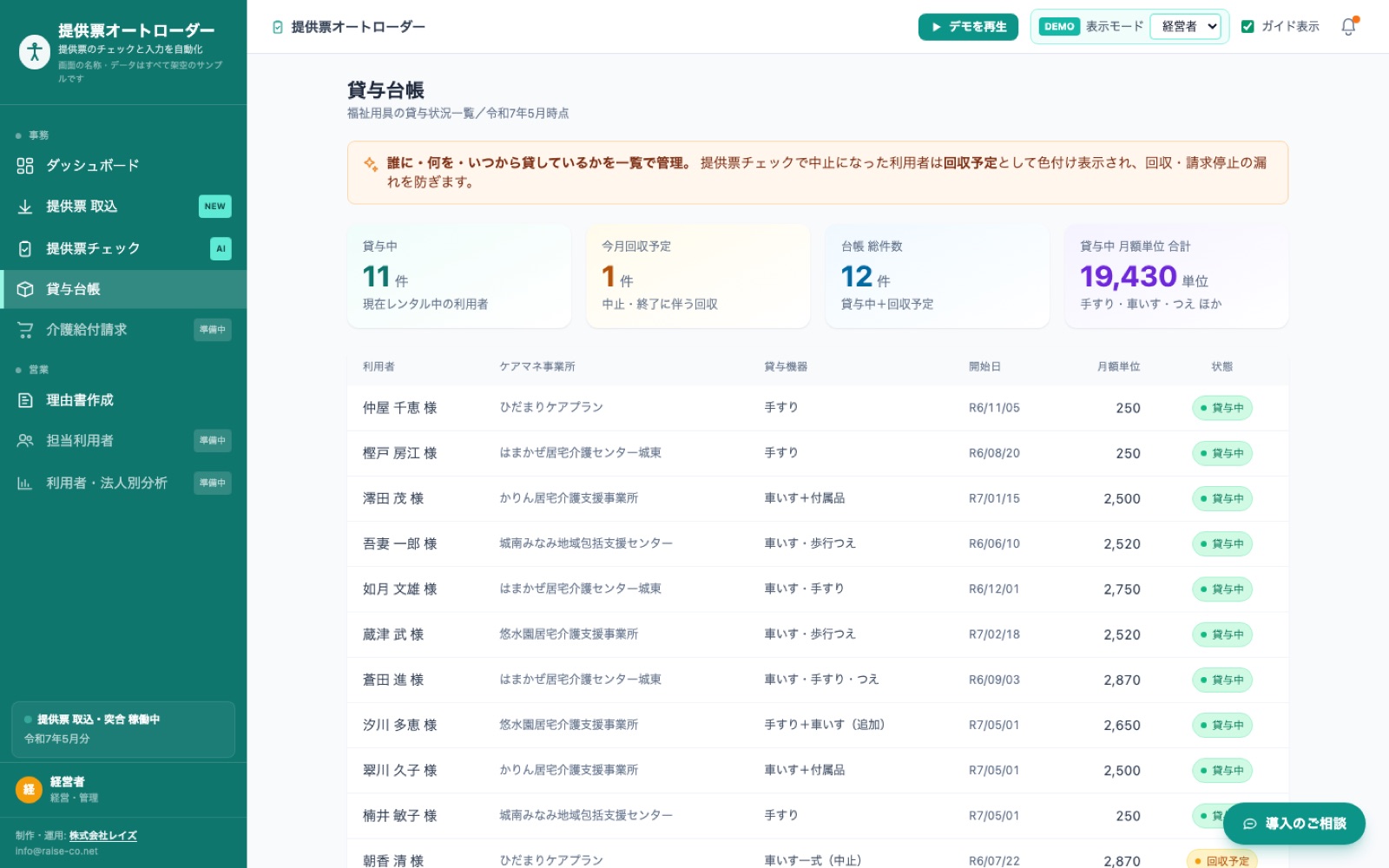
Task: Click the date R7/01/15 for 澤田 茂
Action: [994, 499]
